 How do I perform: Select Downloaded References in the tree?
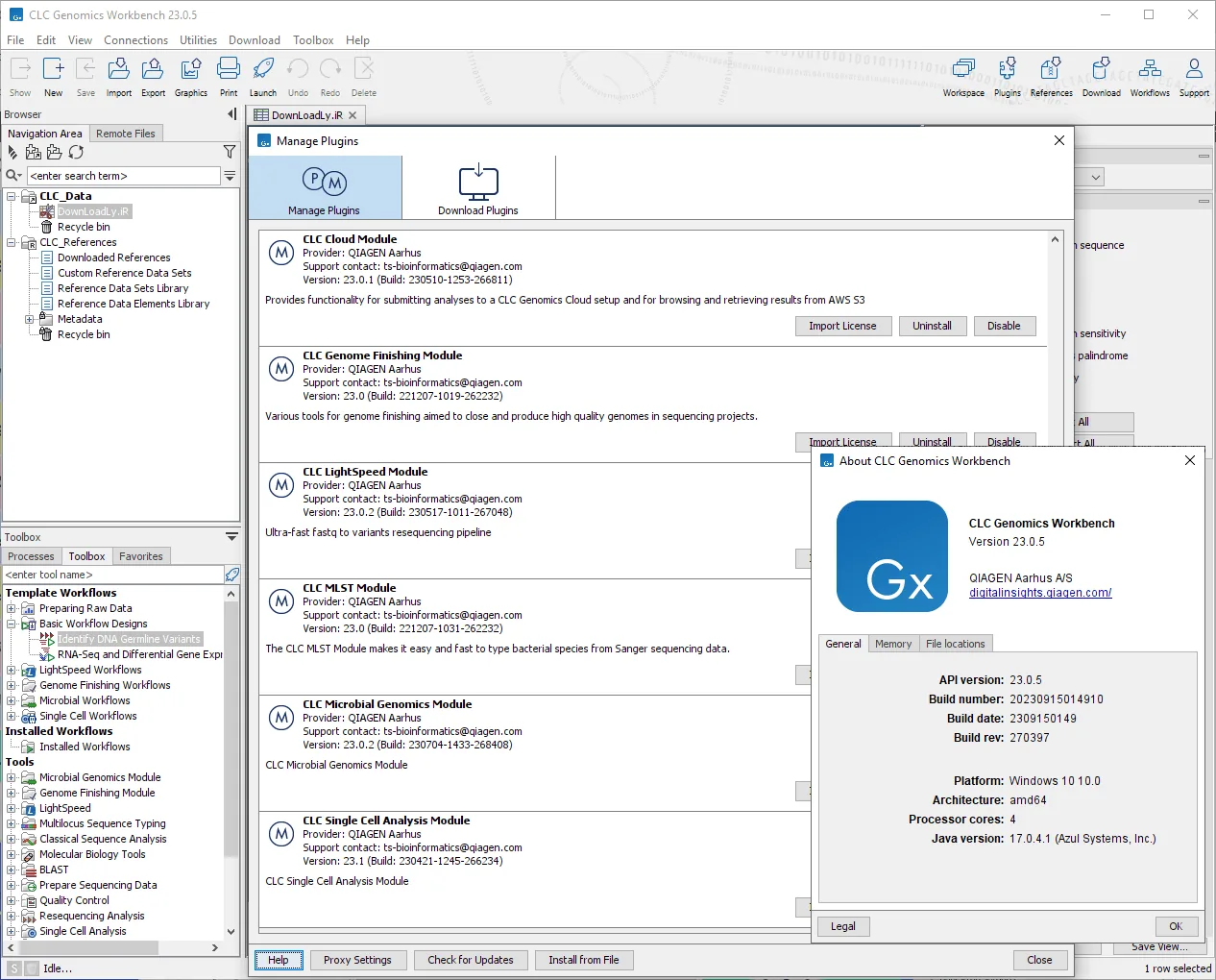point(113,257)
